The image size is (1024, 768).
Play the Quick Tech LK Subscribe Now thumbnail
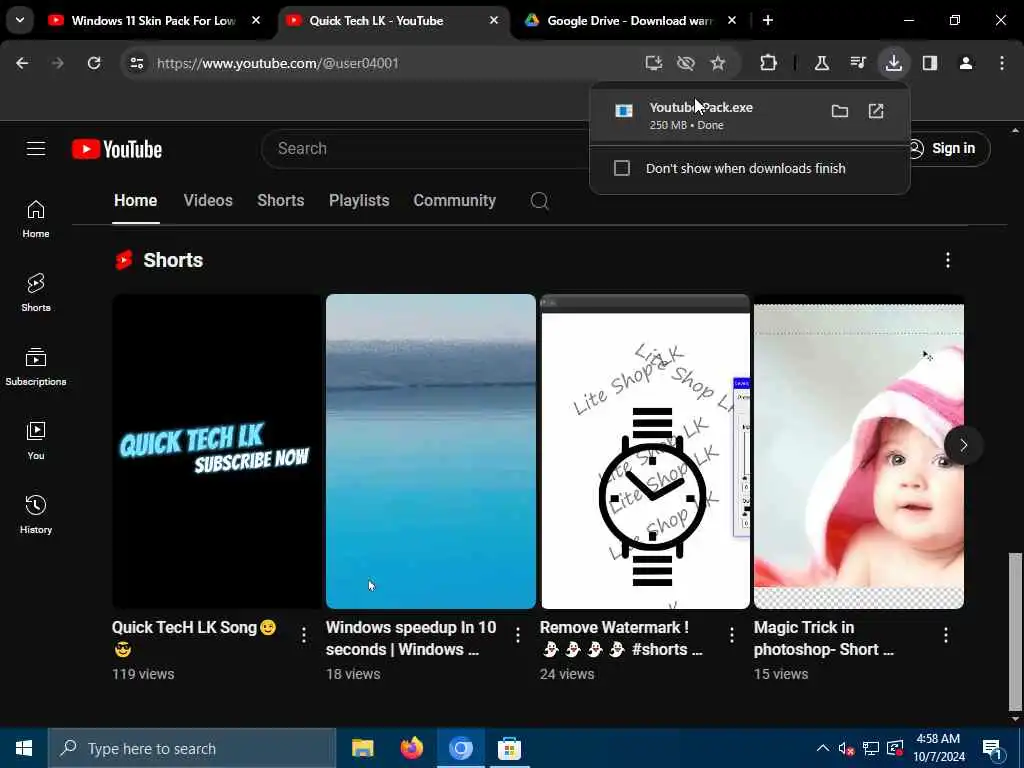tap(216, 451)
